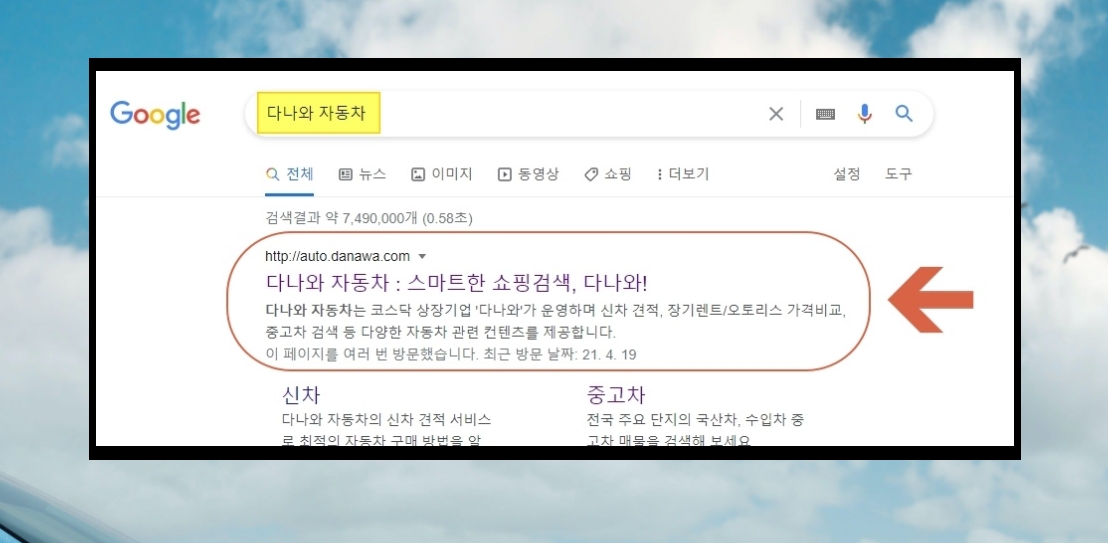Open 설정 search settings
The height and width of the screenshot is (543, 1108).
[x=847, y=174]
